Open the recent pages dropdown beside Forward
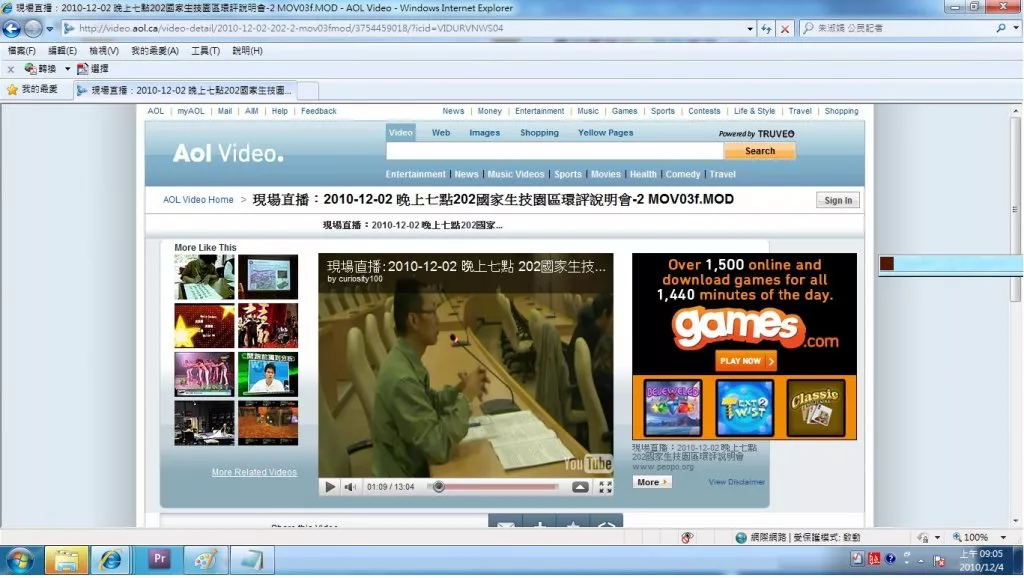 (x=50, y=29)
